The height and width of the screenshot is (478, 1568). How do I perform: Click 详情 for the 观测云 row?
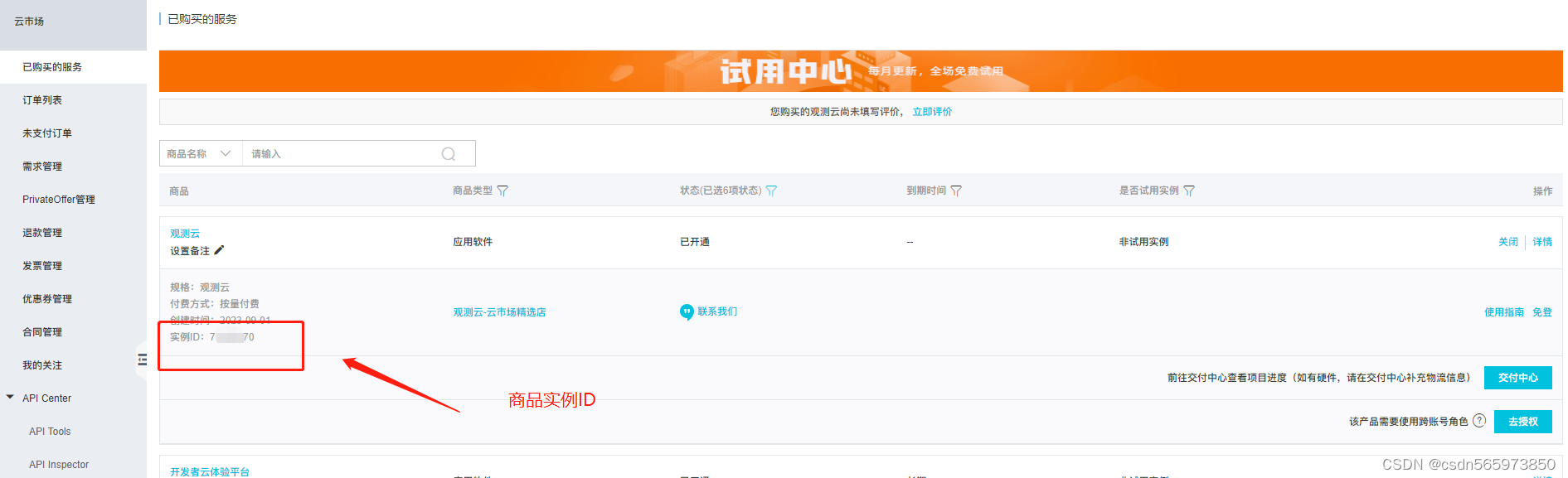(1542, 242)
